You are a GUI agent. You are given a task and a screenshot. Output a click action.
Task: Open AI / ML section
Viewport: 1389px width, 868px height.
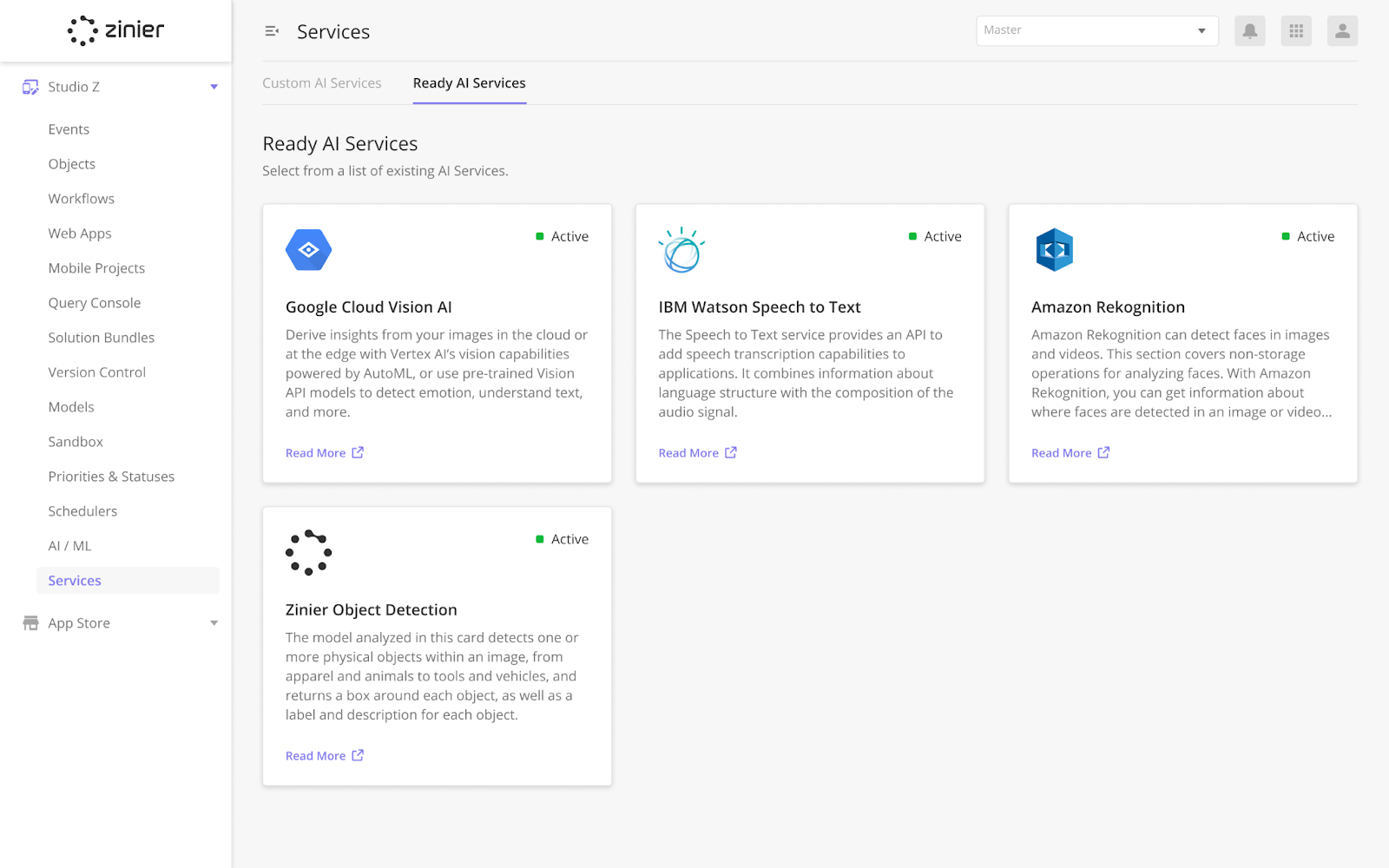tap(69, 546)
